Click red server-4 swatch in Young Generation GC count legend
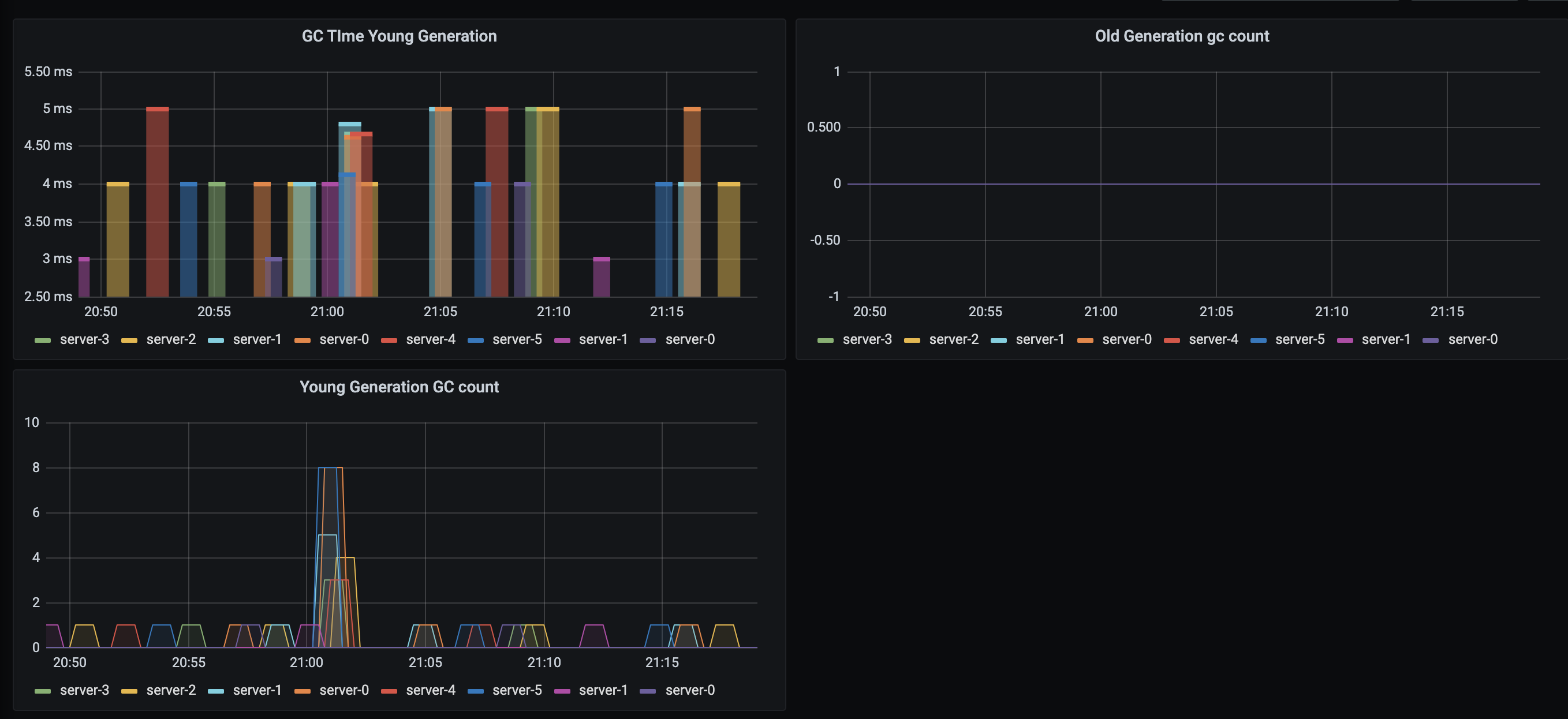 coord(389,692)
